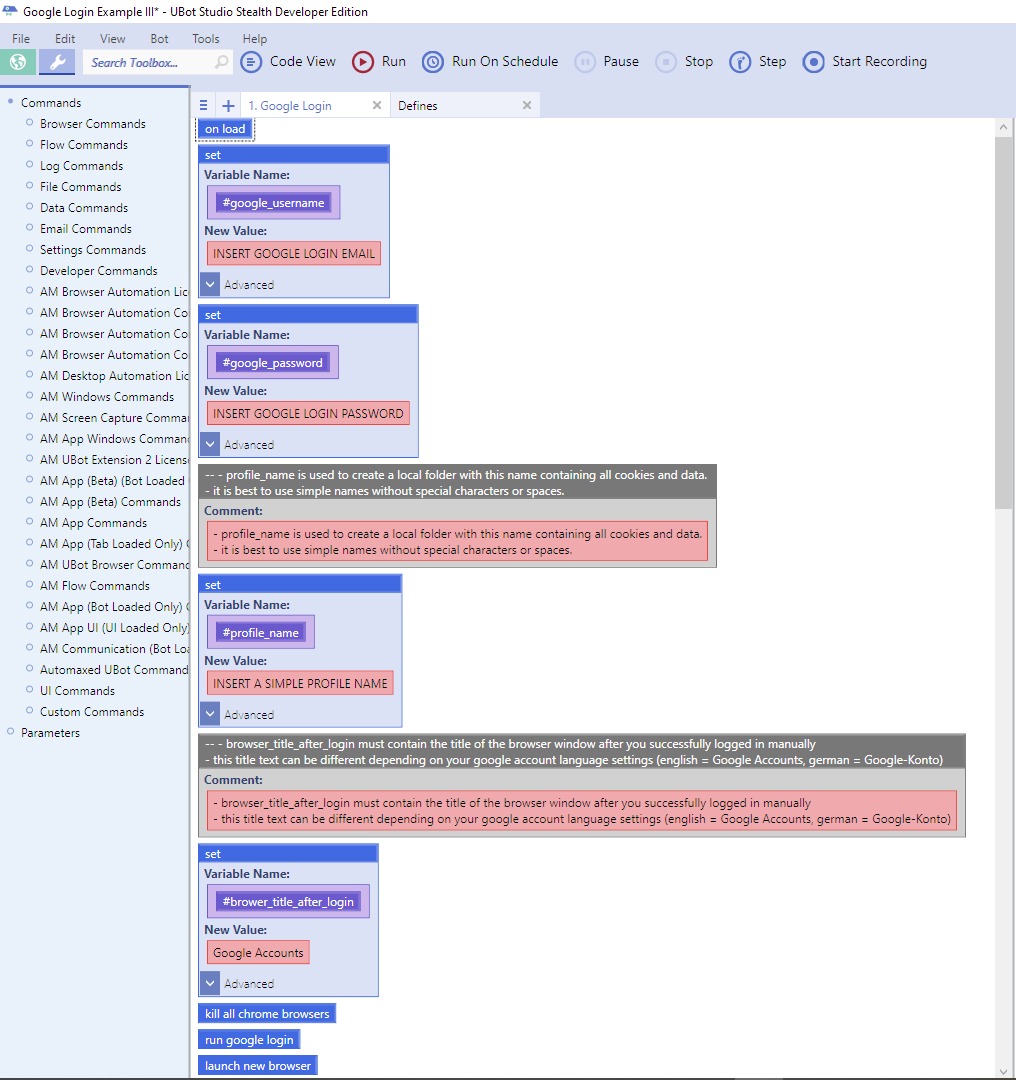Select Developer Commands category
This screenshot has width=1016, height=1080.
pos(99,271)
